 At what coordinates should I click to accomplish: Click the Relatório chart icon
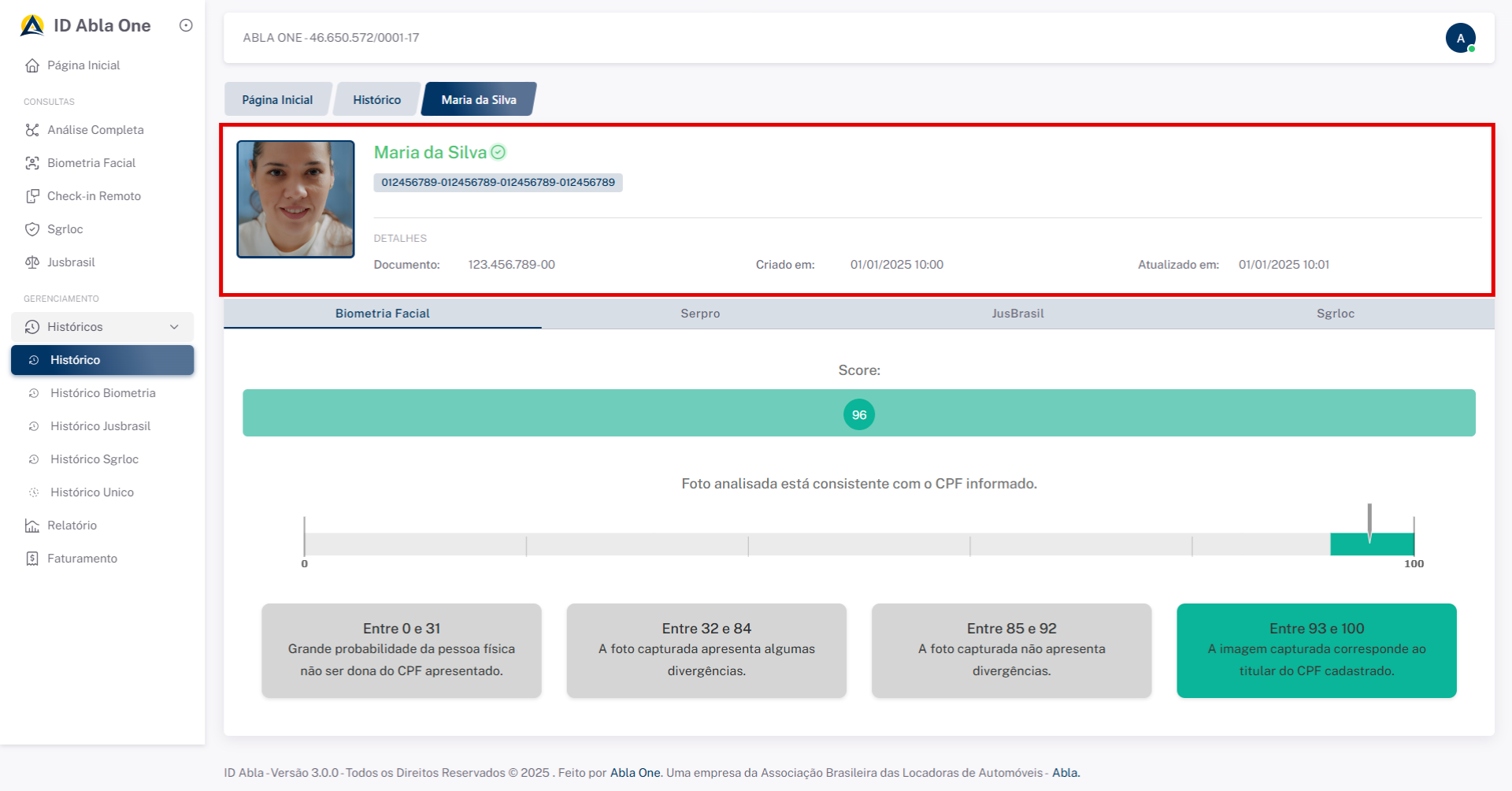pyautogui.click(x=32, y=525)
